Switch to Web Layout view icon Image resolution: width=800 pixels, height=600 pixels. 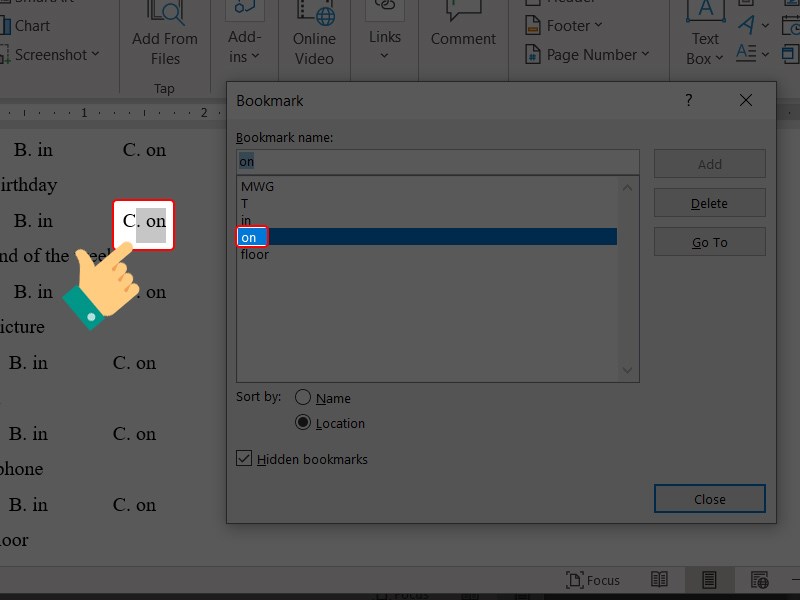coord(759,580)
